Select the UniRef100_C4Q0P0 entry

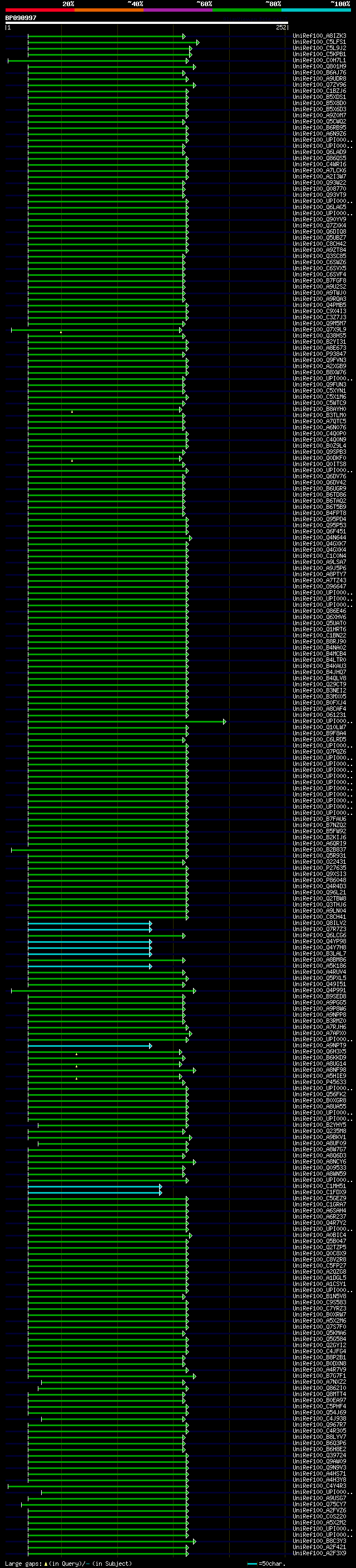click(x=319, y=433)
